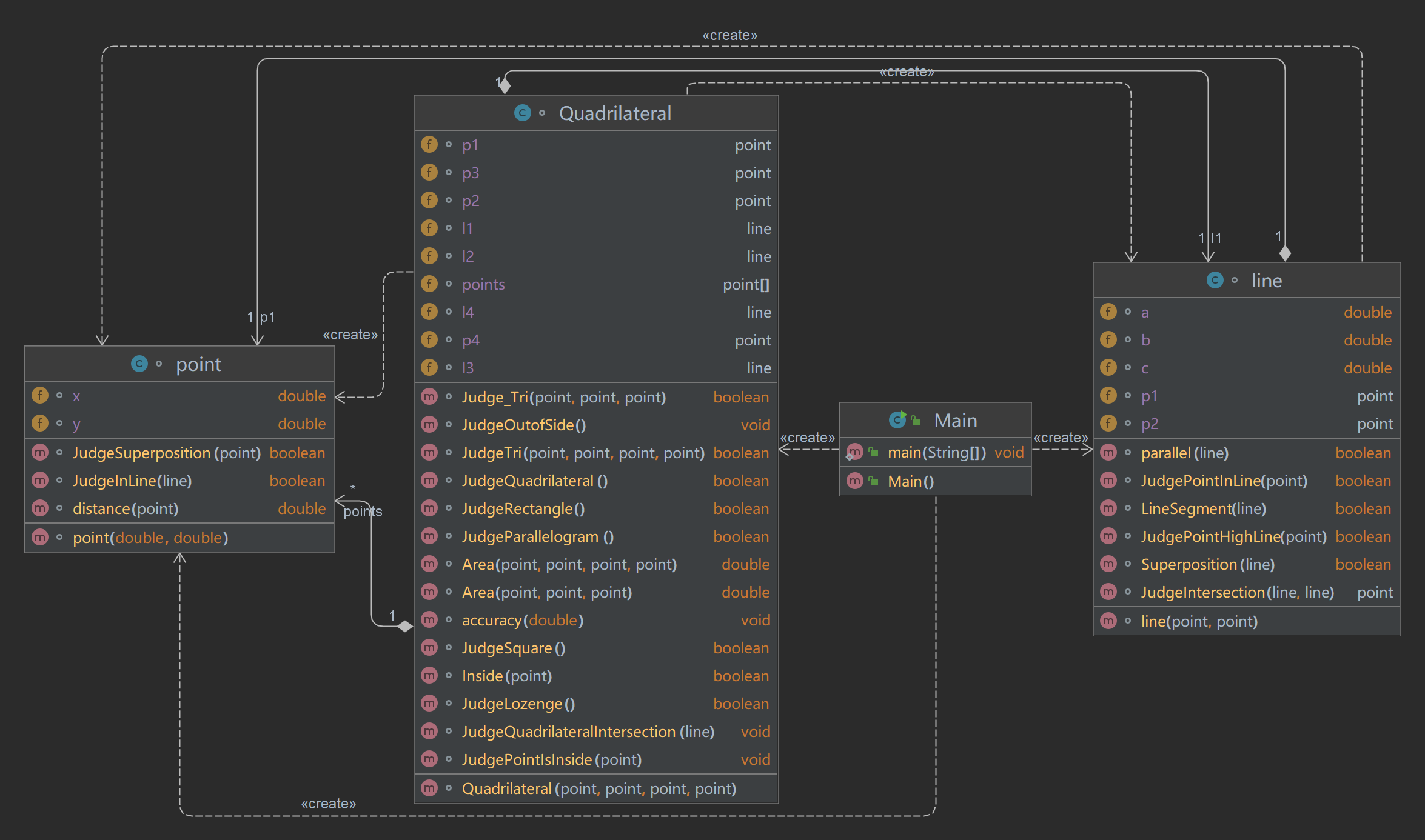1425x840 pixels.
Task: Click method icon beside JudgeInLine(line)
Action: (x=40, y=480)
